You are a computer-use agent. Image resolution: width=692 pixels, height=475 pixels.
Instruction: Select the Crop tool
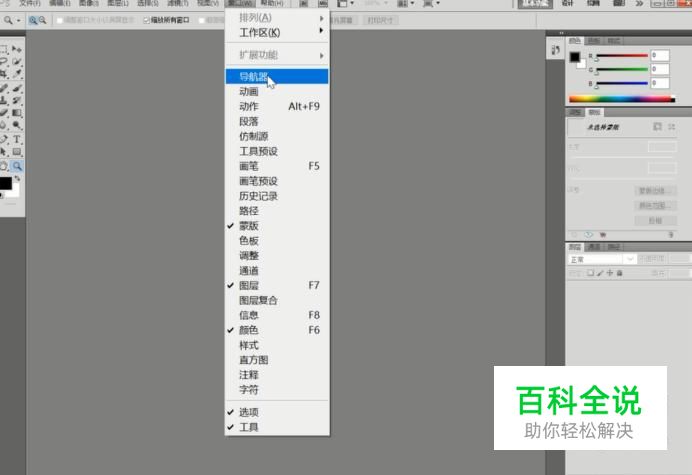click(4, 73)
